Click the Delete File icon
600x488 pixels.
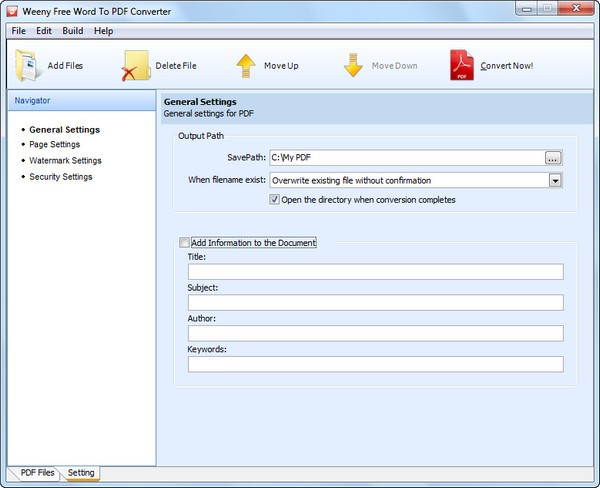click(x=135, y=66)
